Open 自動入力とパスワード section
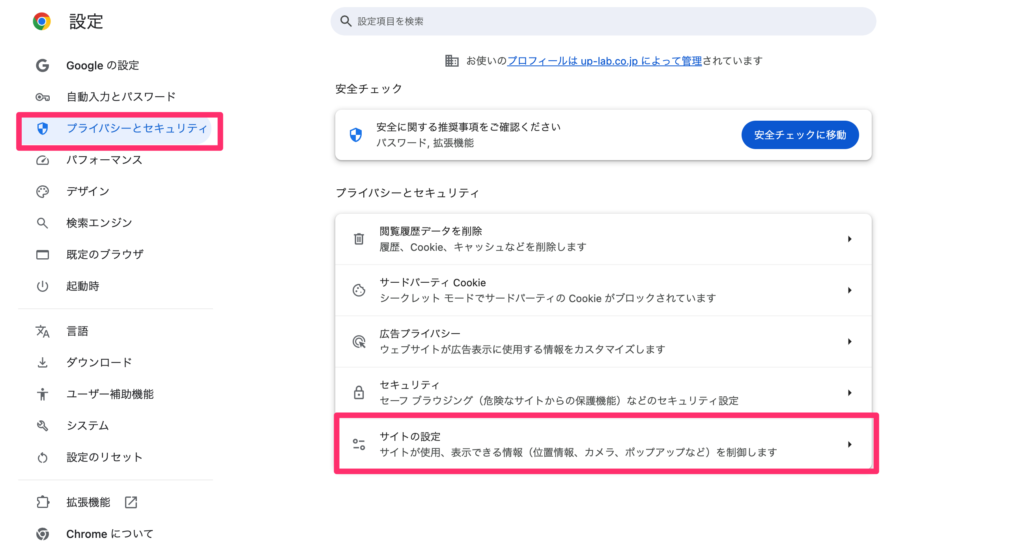The image size is (1024, 545). pos(121,97)
